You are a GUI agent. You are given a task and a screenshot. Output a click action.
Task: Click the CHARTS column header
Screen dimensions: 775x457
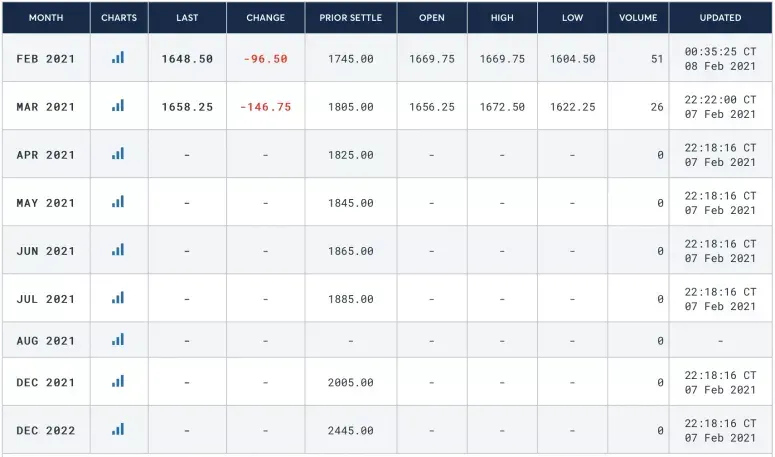point(119,18)
